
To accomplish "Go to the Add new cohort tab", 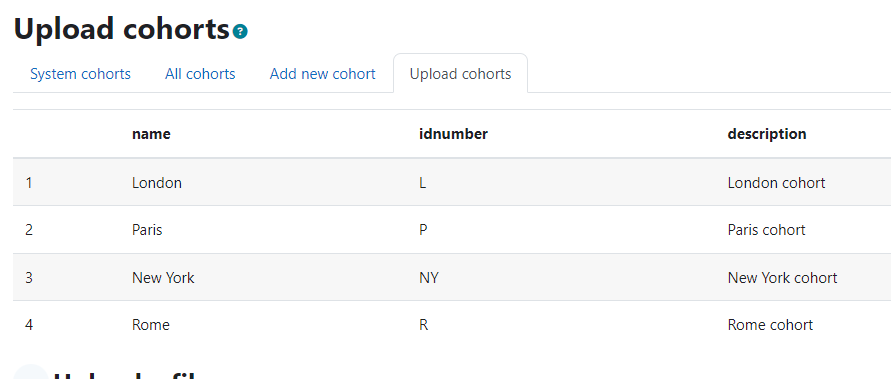I will (x=322, y=74).
